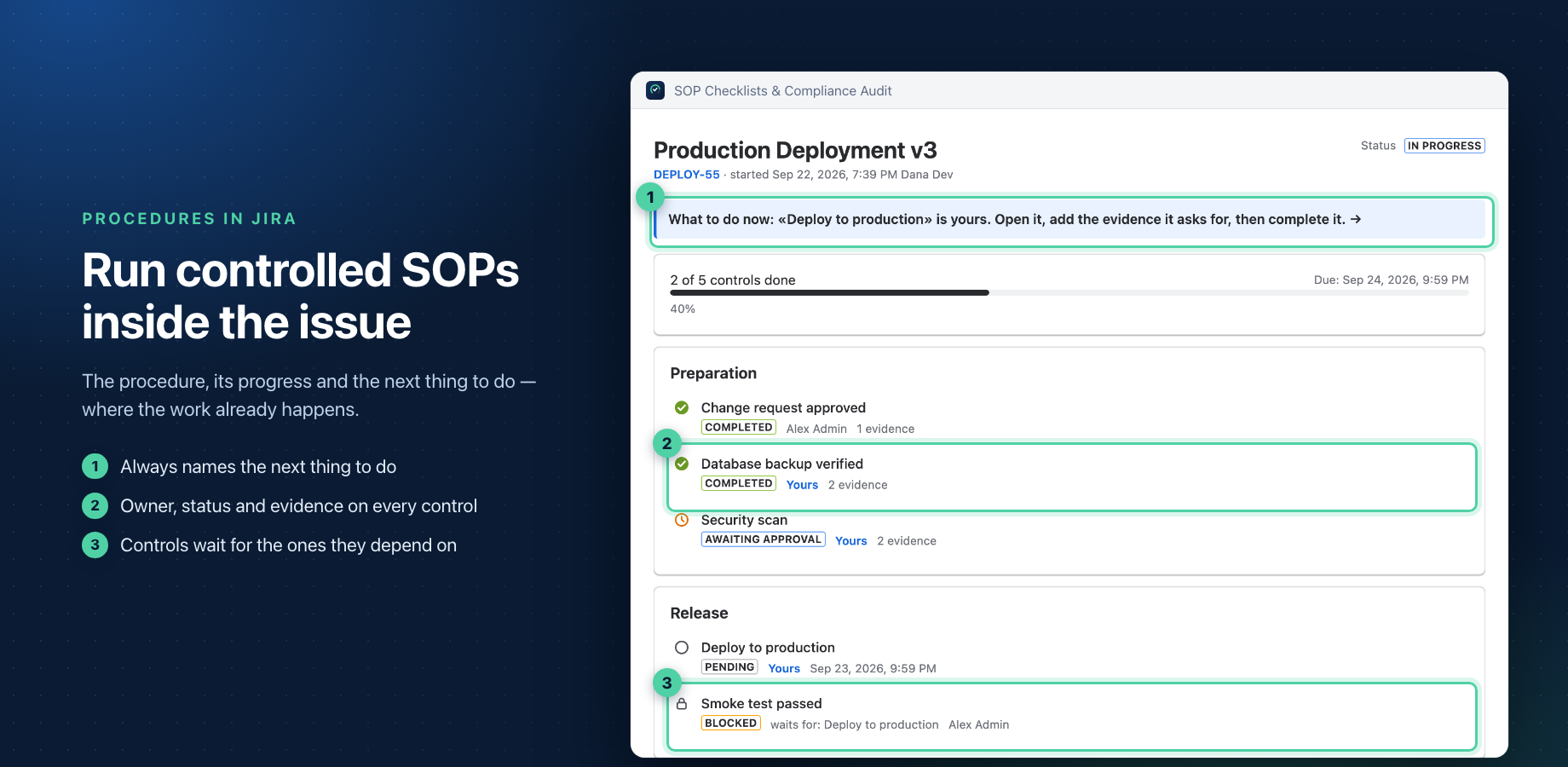Click the COMPLETED badge under Change request approved
1568x767 pixels.
[739, 428]
